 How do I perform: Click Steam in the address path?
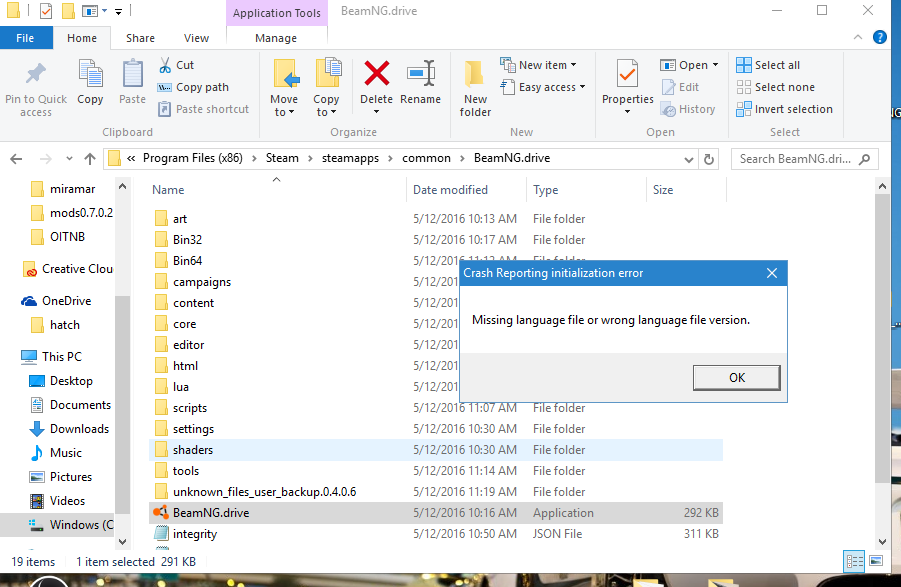[x=282, y=158]
